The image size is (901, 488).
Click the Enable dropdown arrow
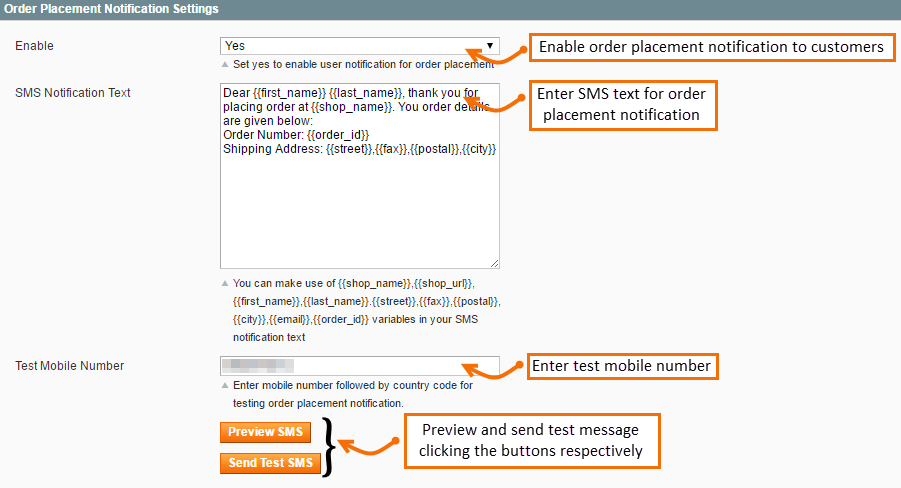489,46
